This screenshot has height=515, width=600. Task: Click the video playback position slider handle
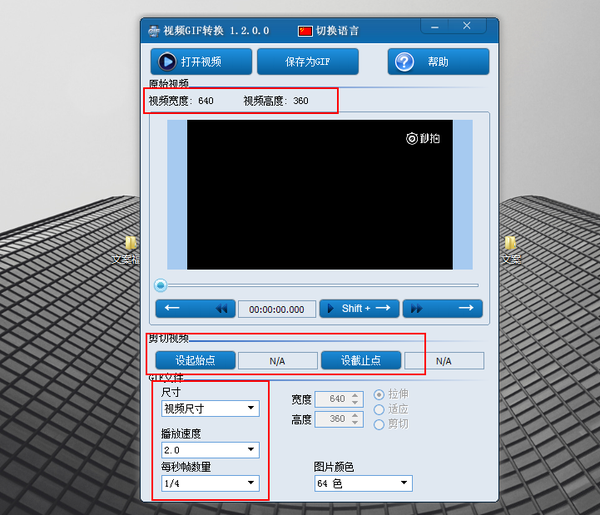[x=161, y=285]
